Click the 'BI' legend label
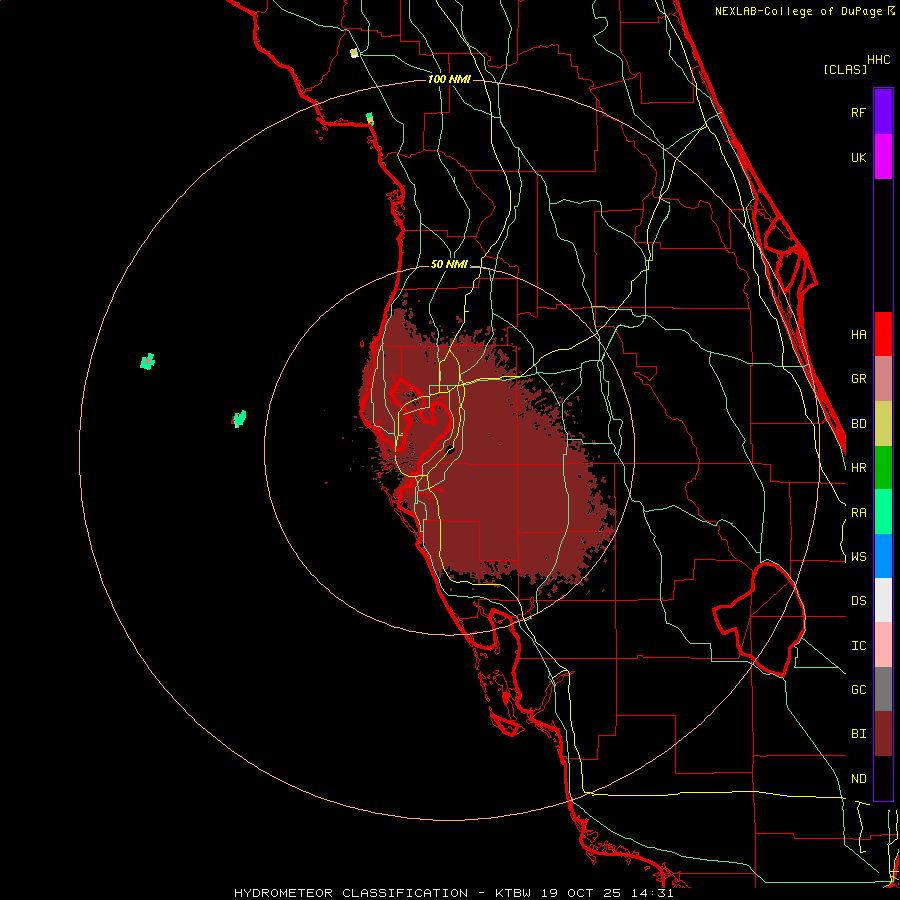Viewport: 900px width, 900px height. [858, 734]
